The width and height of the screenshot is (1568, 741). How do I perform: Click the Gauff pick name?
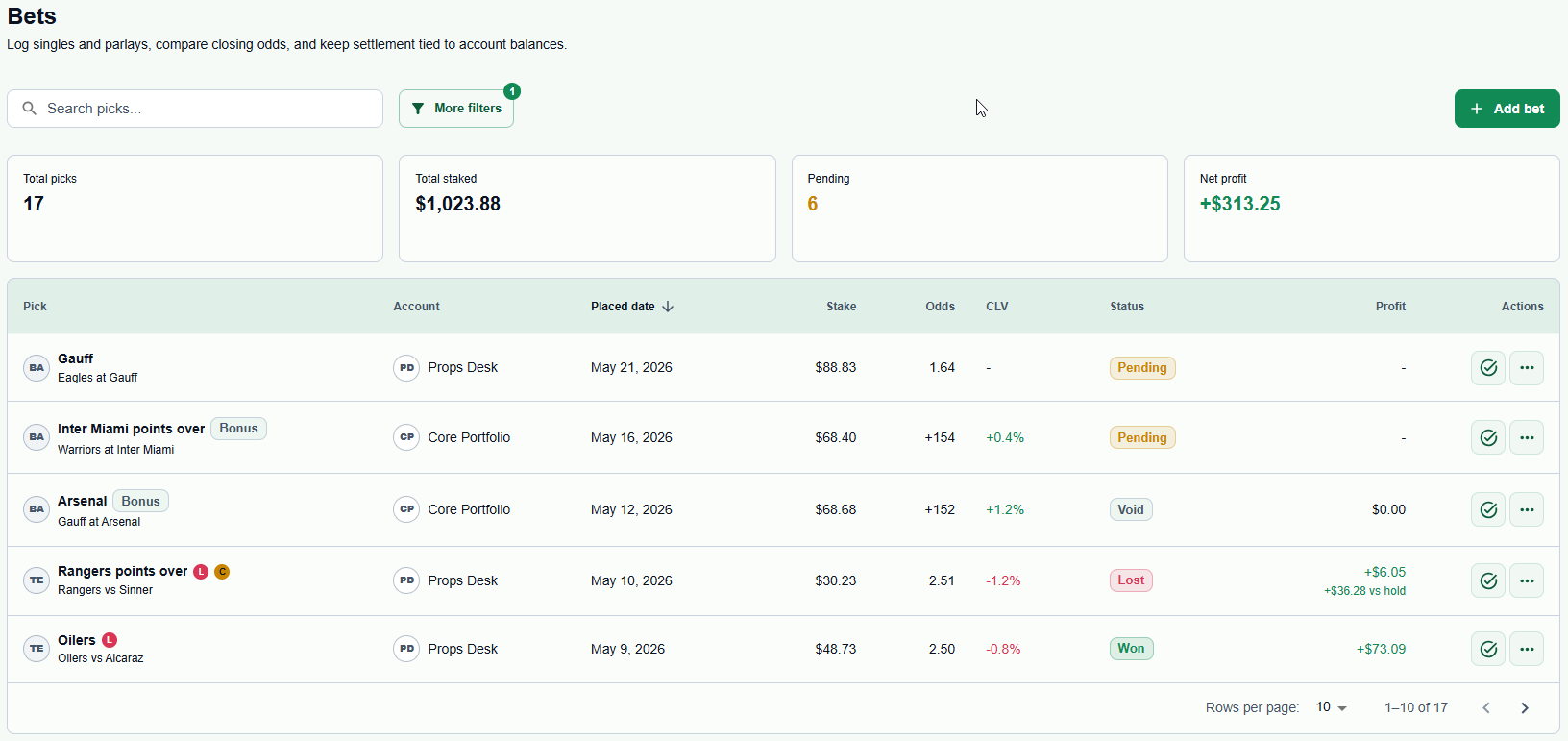pos(75,358)
